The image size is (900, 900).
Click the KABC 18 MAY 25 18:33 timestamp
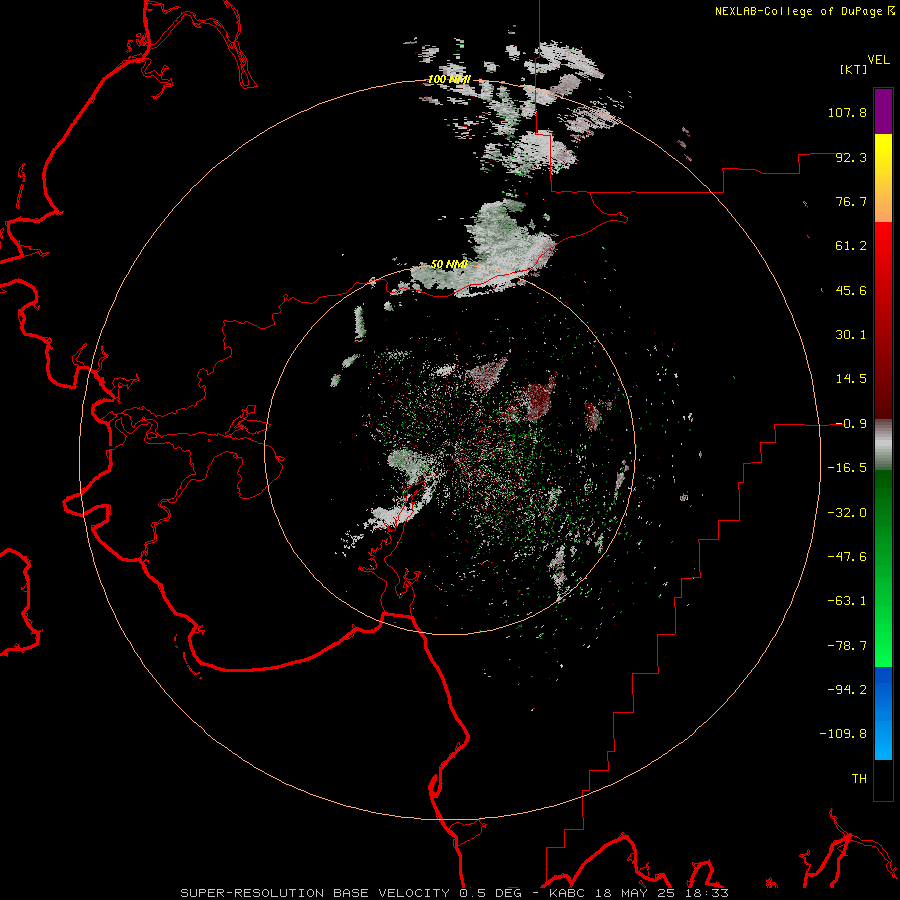[x=639, y=893]
